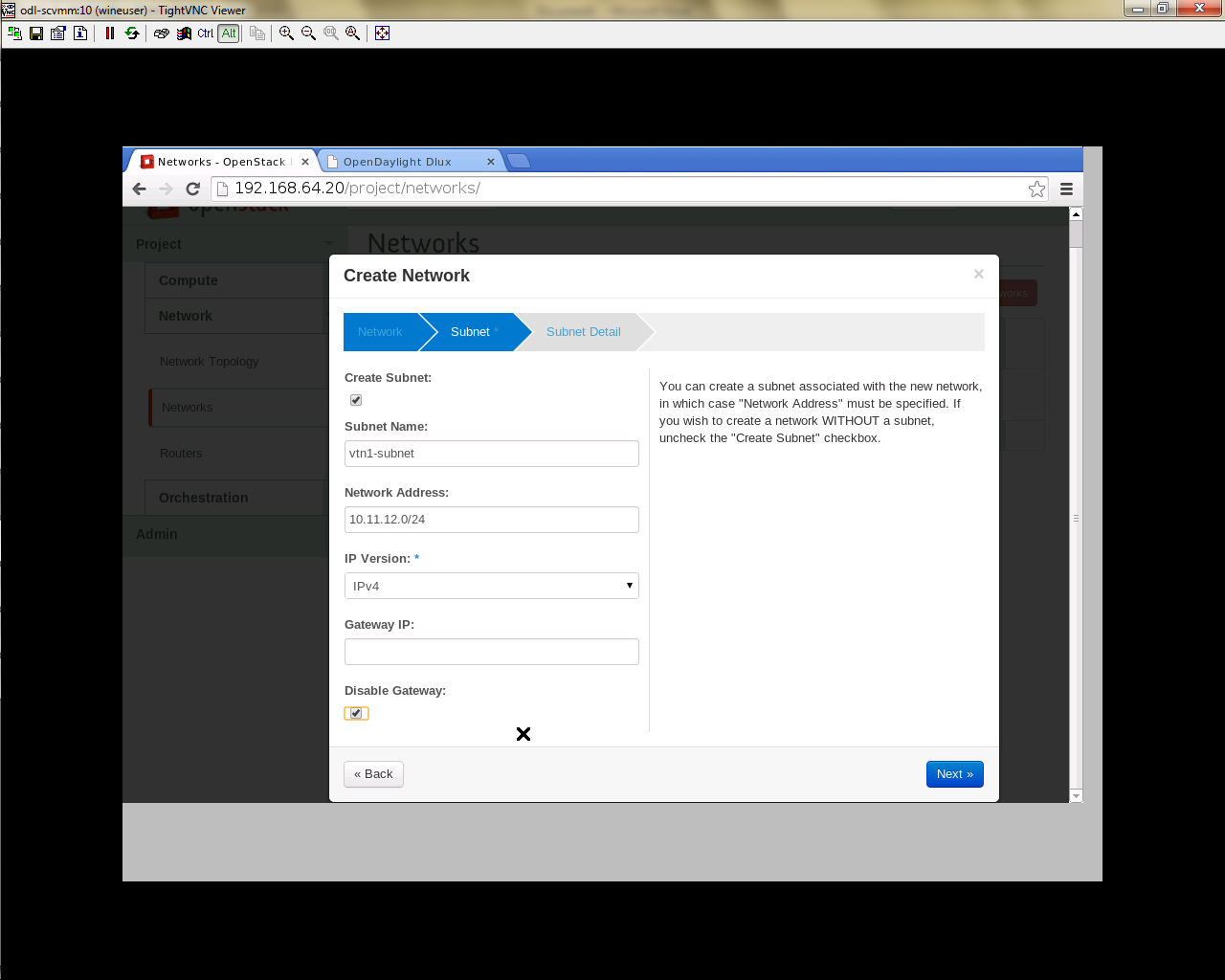Screen dimensions: 1225x980
Task: Click the Zoom 100% magnifier icon
Action: (331, 33)
